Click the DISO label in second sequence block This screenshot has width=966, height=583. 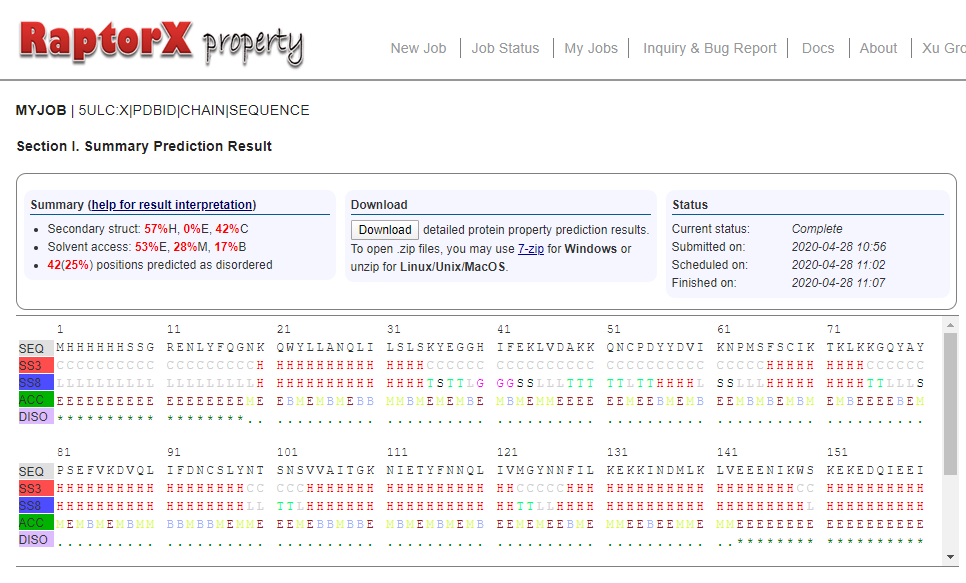pos(34,539)
